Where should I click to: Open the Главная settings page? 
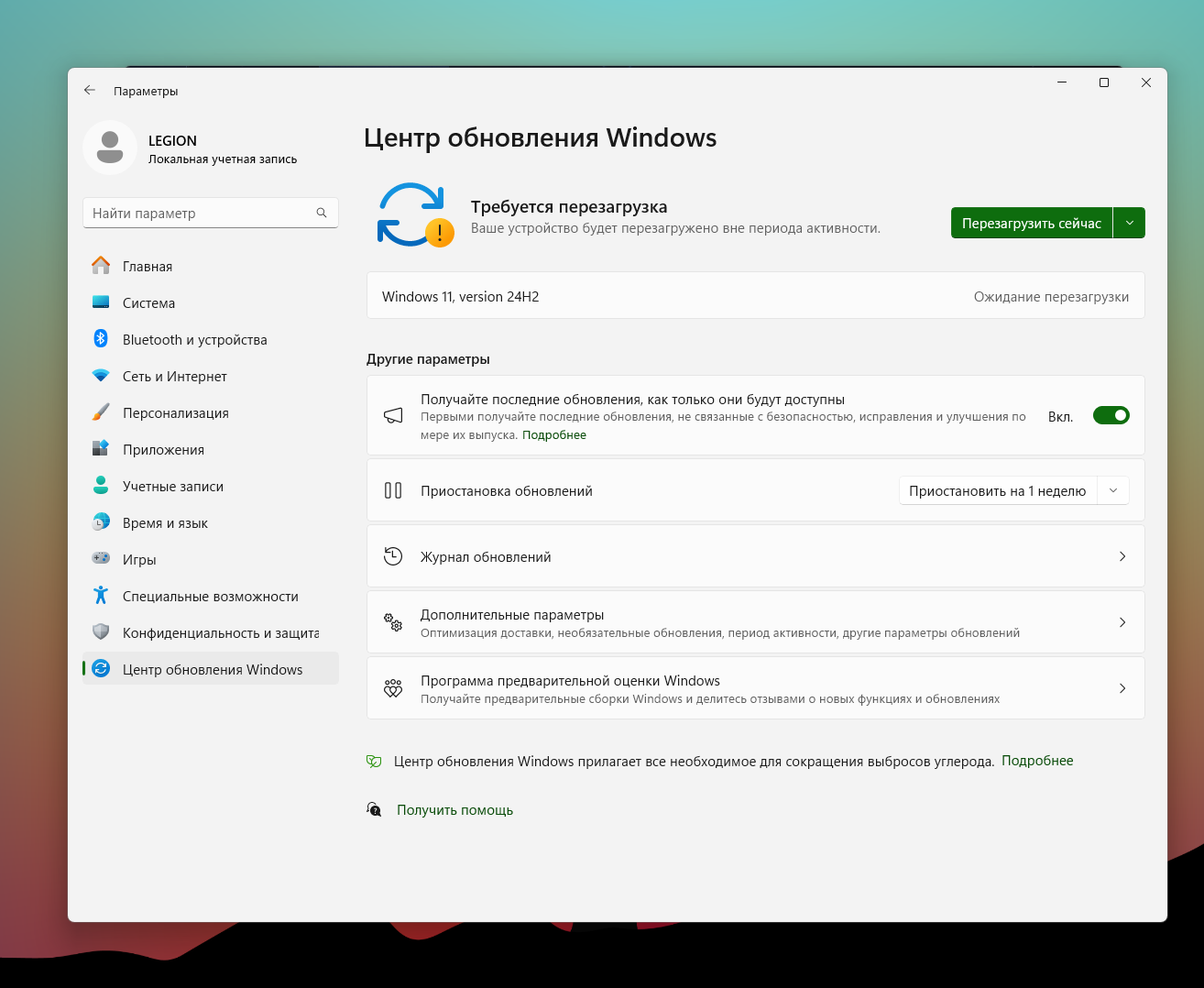211,266
